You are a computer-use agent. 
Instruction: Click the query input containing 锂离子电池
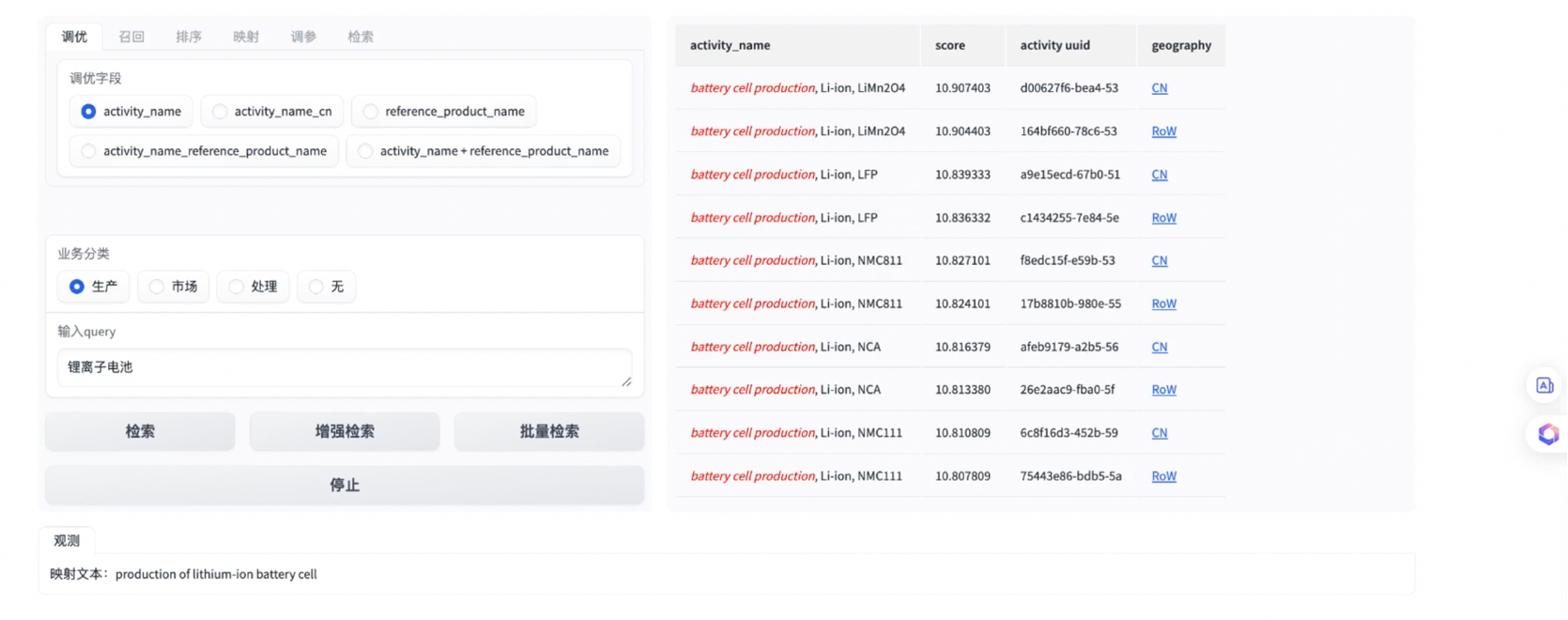pos(344,367)
